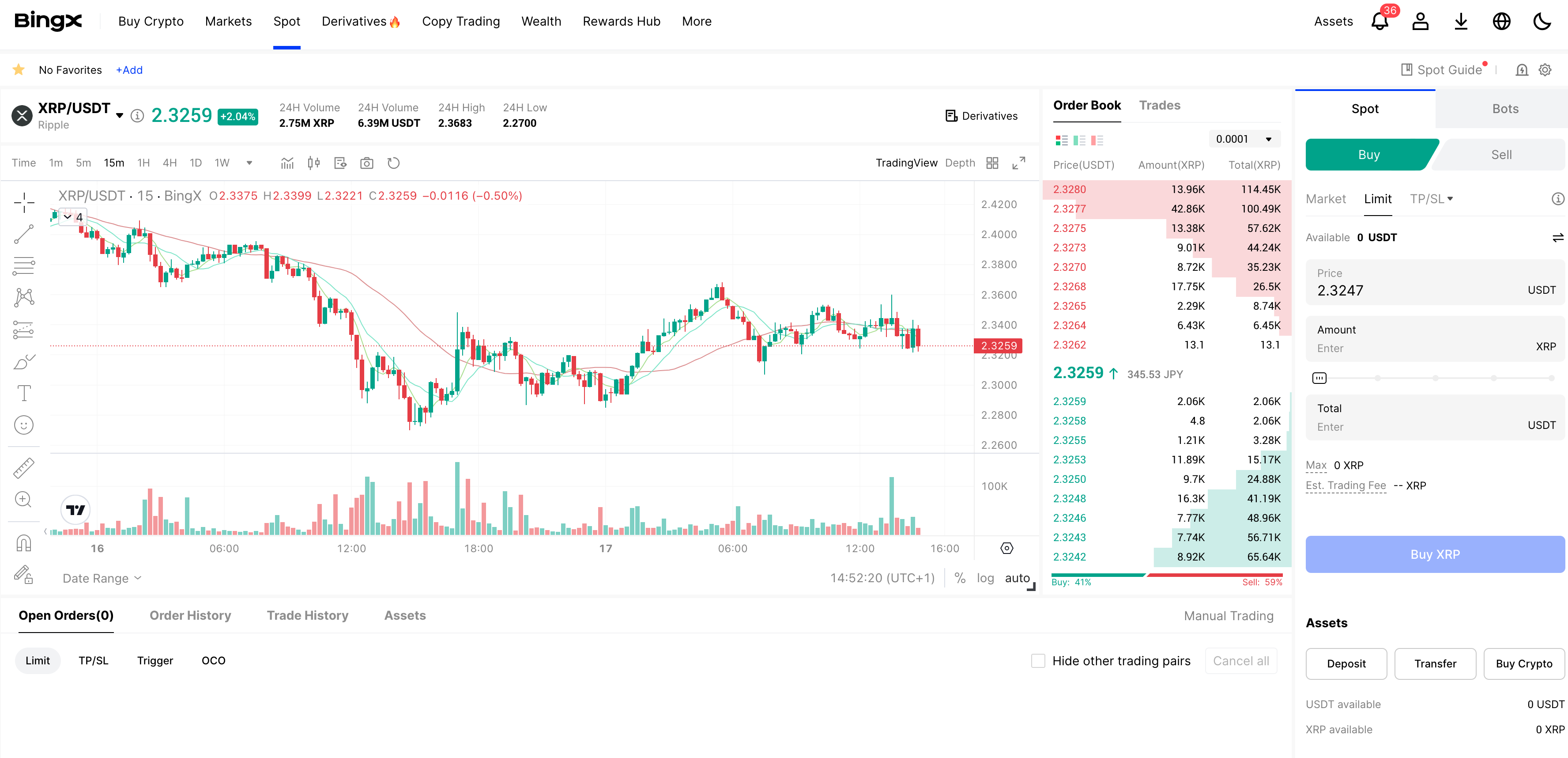Toggle log scale on the chart

pyautogui.click(x=985, y=578)
